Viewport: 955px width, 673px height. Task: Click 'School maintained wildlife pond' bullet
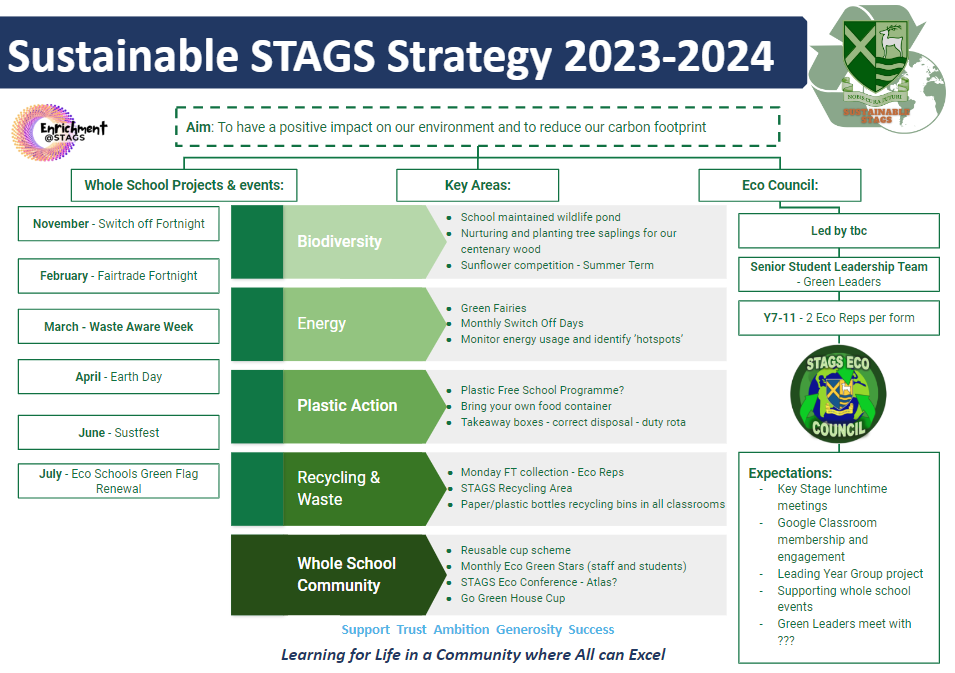click(x=540, y=217)
